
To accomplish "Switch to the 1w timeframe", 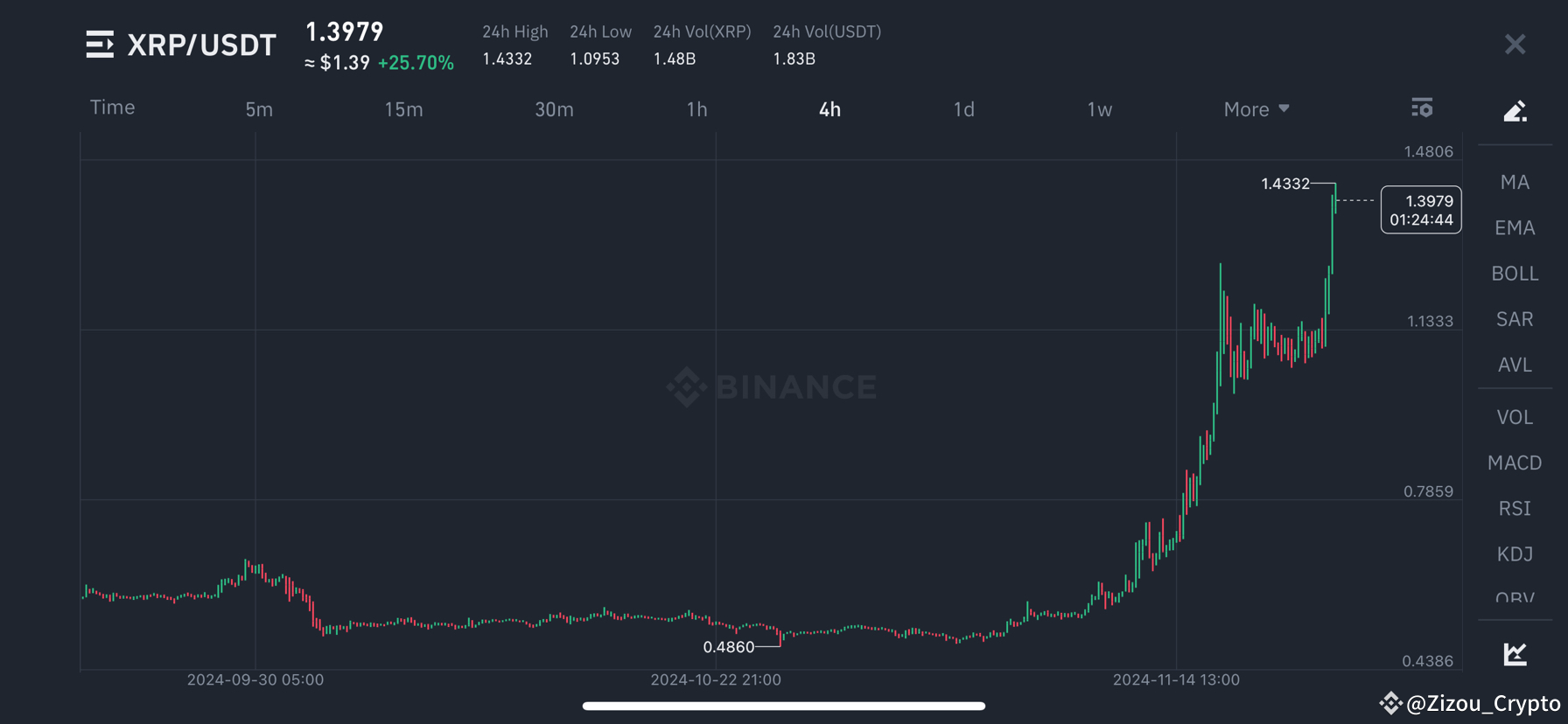I will click(x=1099, y=108).
